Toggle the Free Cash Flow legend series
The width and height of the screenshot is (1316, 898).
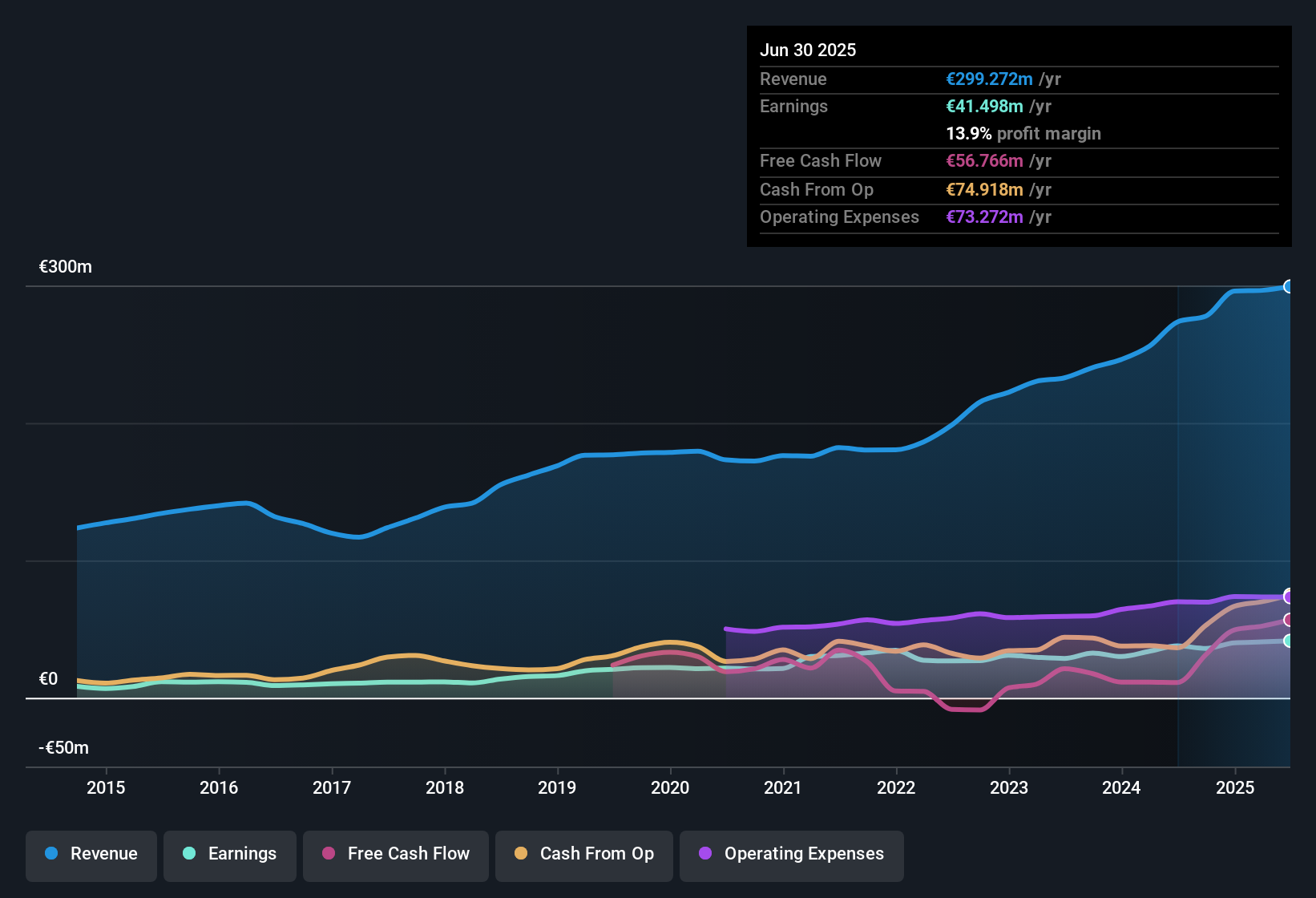click(x=396, y=854)
